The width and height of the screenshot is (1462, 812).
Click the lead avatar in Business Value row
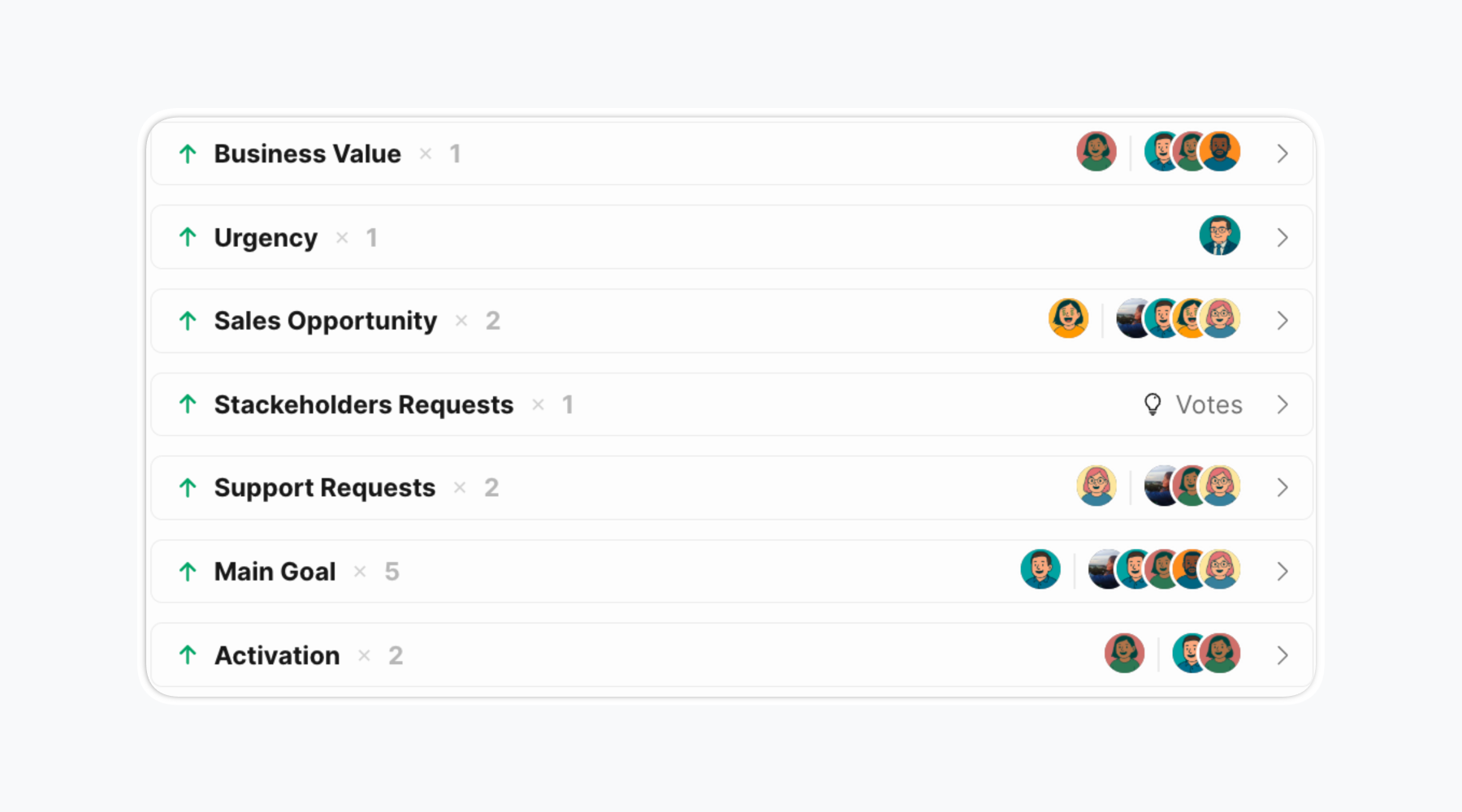1096,152
